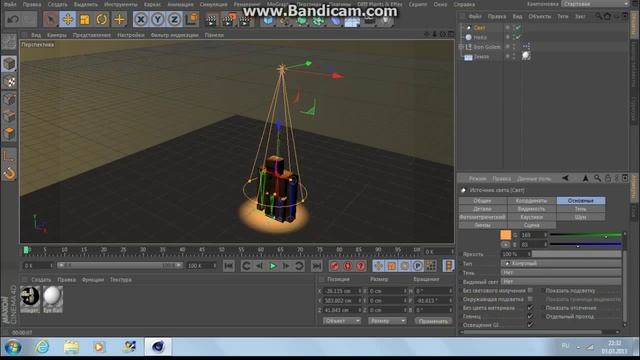Image resolution: width=640 pixels, height=360 pixels.
Task: Activate the Scale tool
Action: point(84,20)
